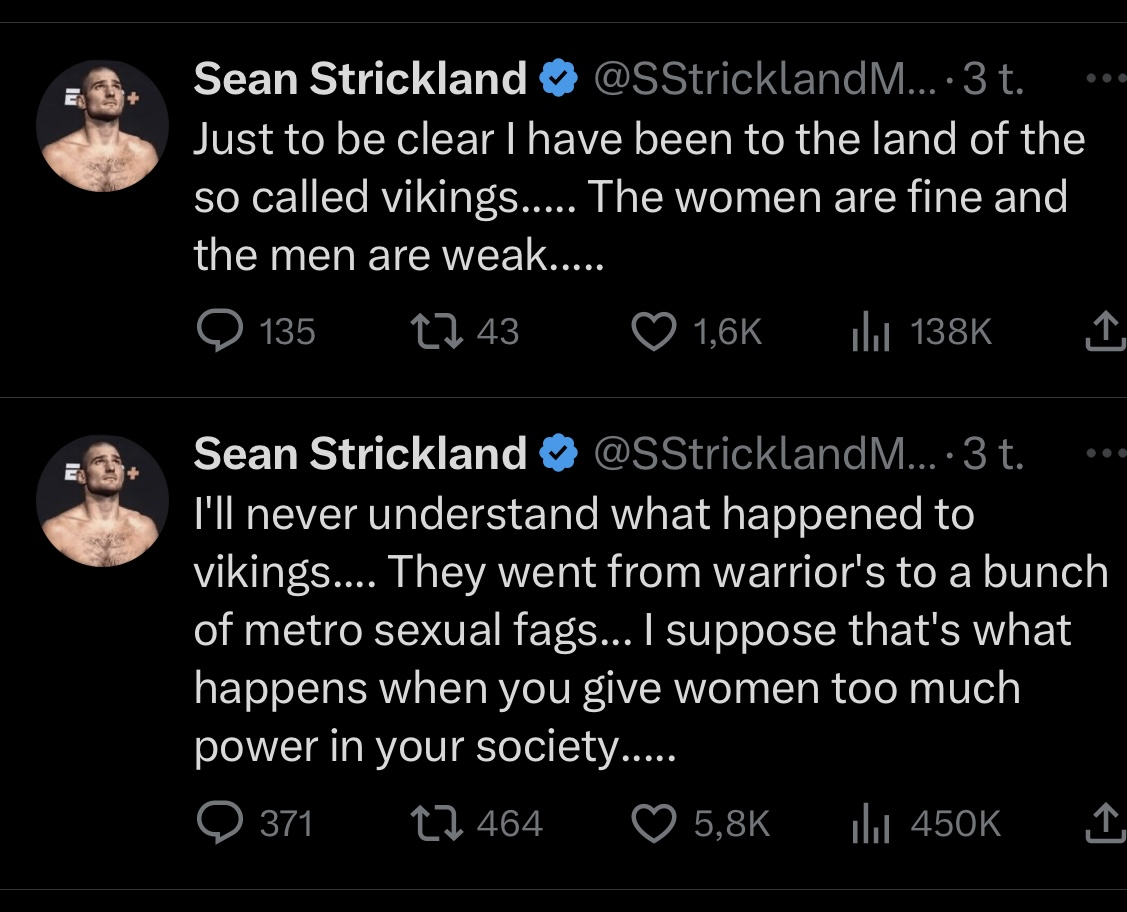Open the three-dot menu on the first tweet
The height and width of the screenshot is (912, 1127).
point(1105,77)
